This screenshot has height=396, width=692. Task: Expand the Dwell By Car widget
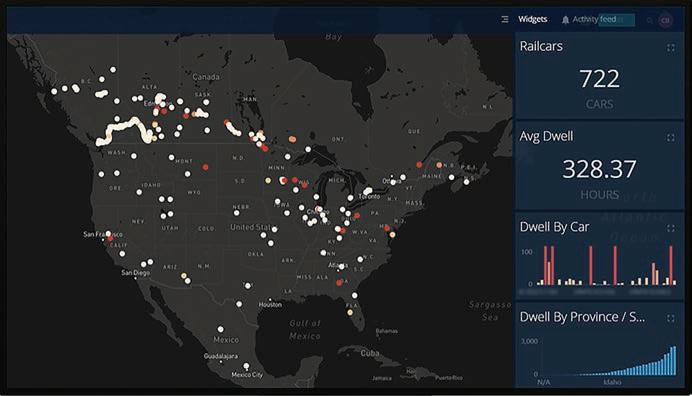click(671, 228)
